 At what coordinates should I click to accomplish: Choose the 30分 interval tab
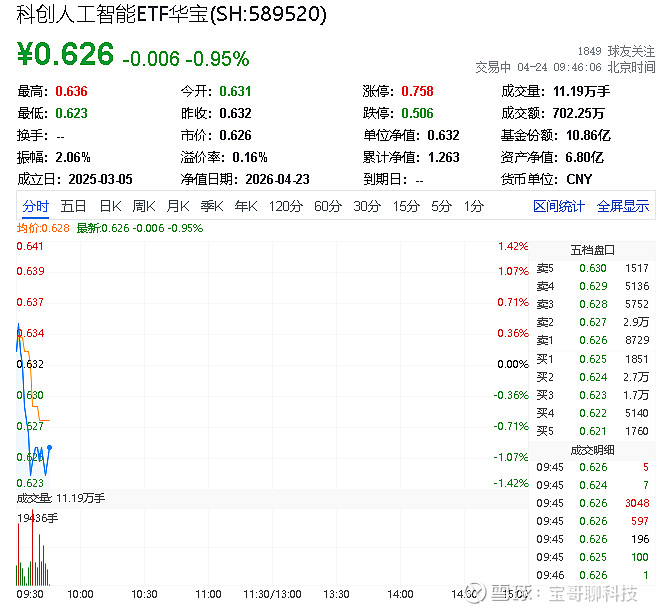coord(367,206)
